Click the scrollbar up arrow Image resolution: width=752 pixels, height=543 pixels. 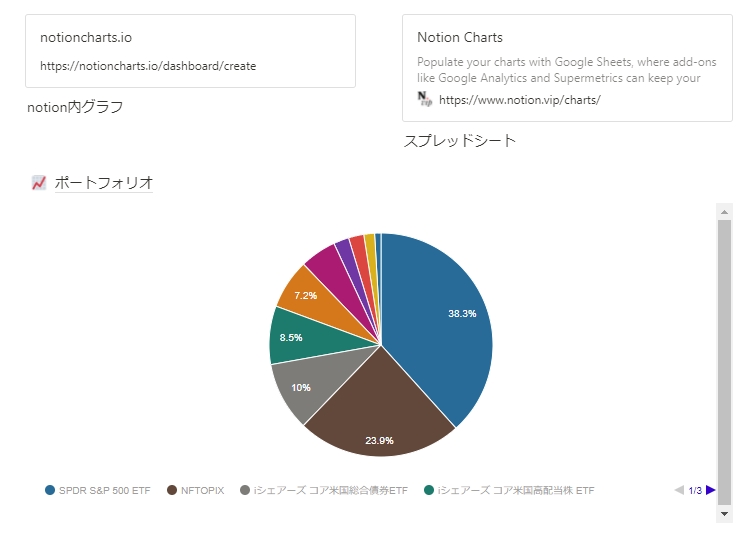[x=724, y=212]
